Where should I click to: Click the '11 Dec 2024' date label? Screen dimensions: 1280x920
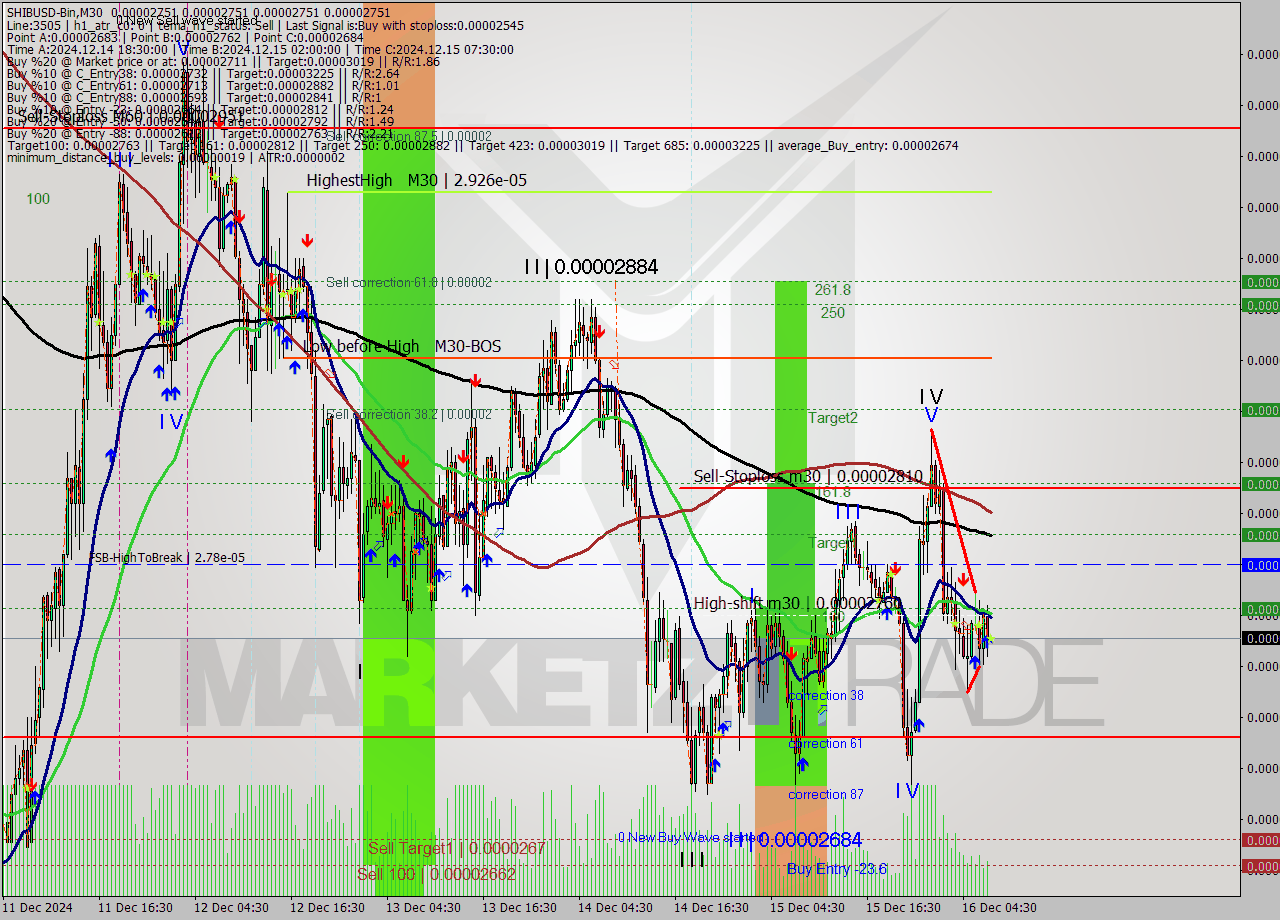pyautogui.click(x=38, y=908)
